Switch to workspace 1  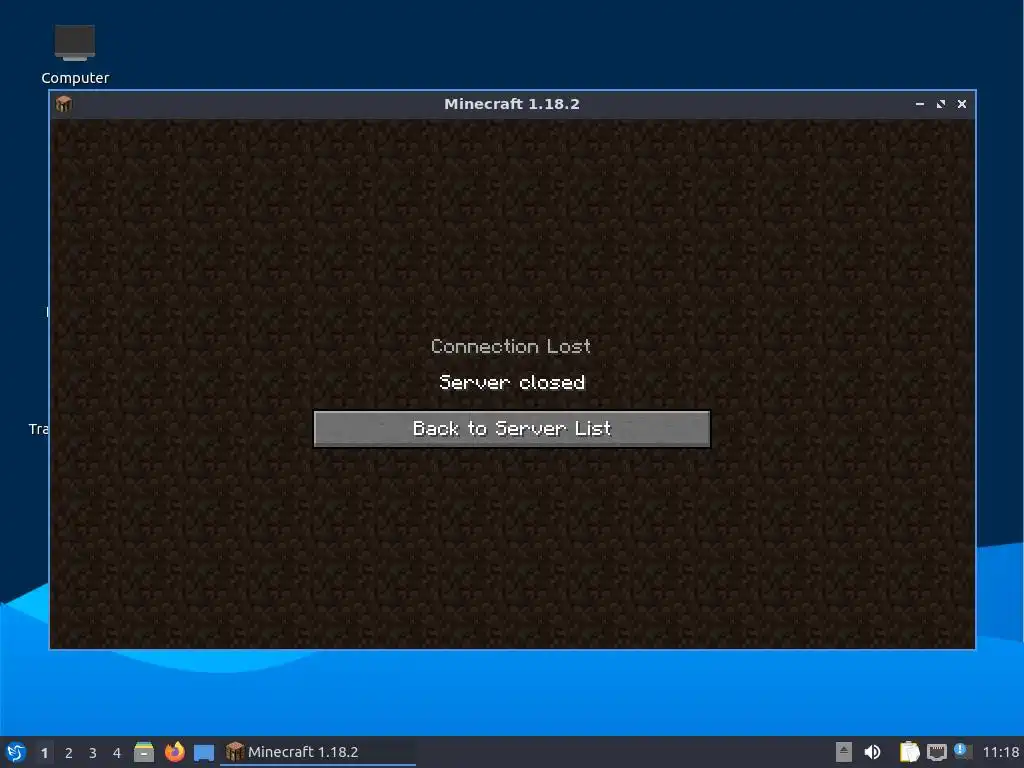pos(44,753)
